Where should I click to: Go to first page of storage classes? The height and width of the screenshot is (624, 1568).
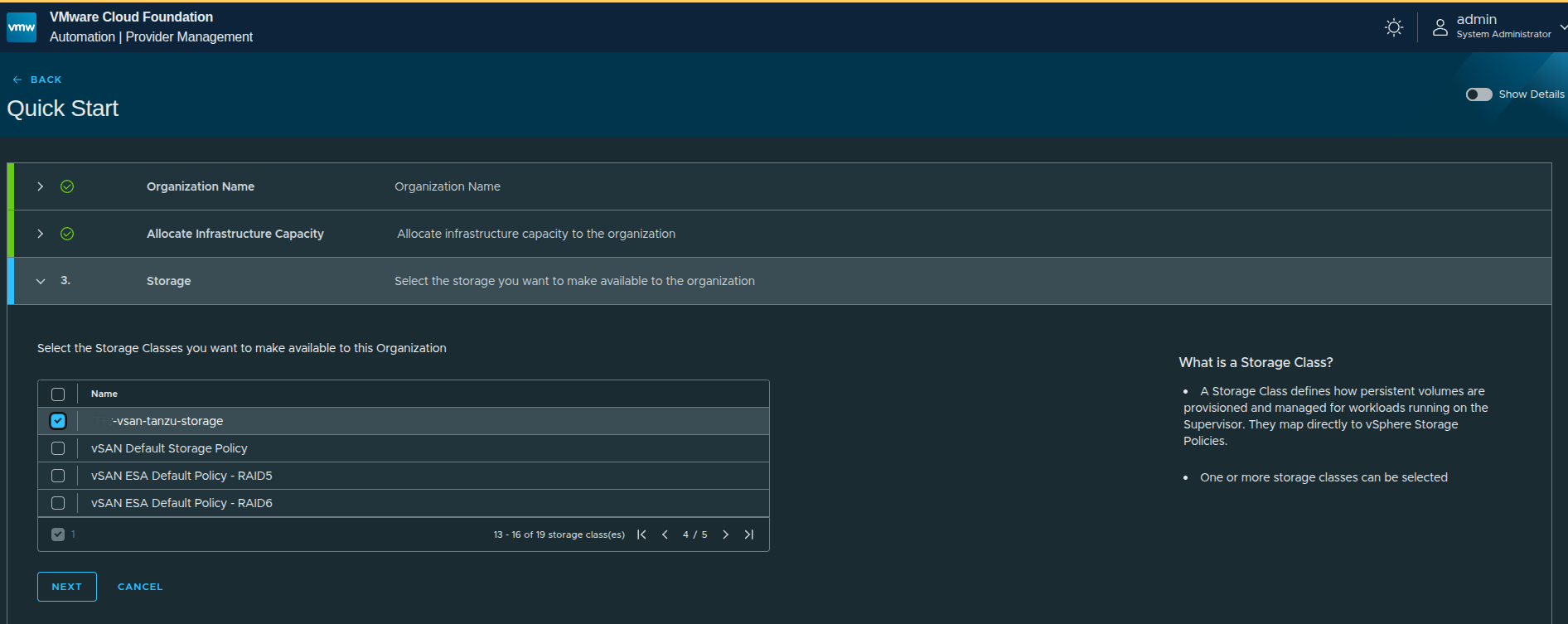[x=641, y=535]
